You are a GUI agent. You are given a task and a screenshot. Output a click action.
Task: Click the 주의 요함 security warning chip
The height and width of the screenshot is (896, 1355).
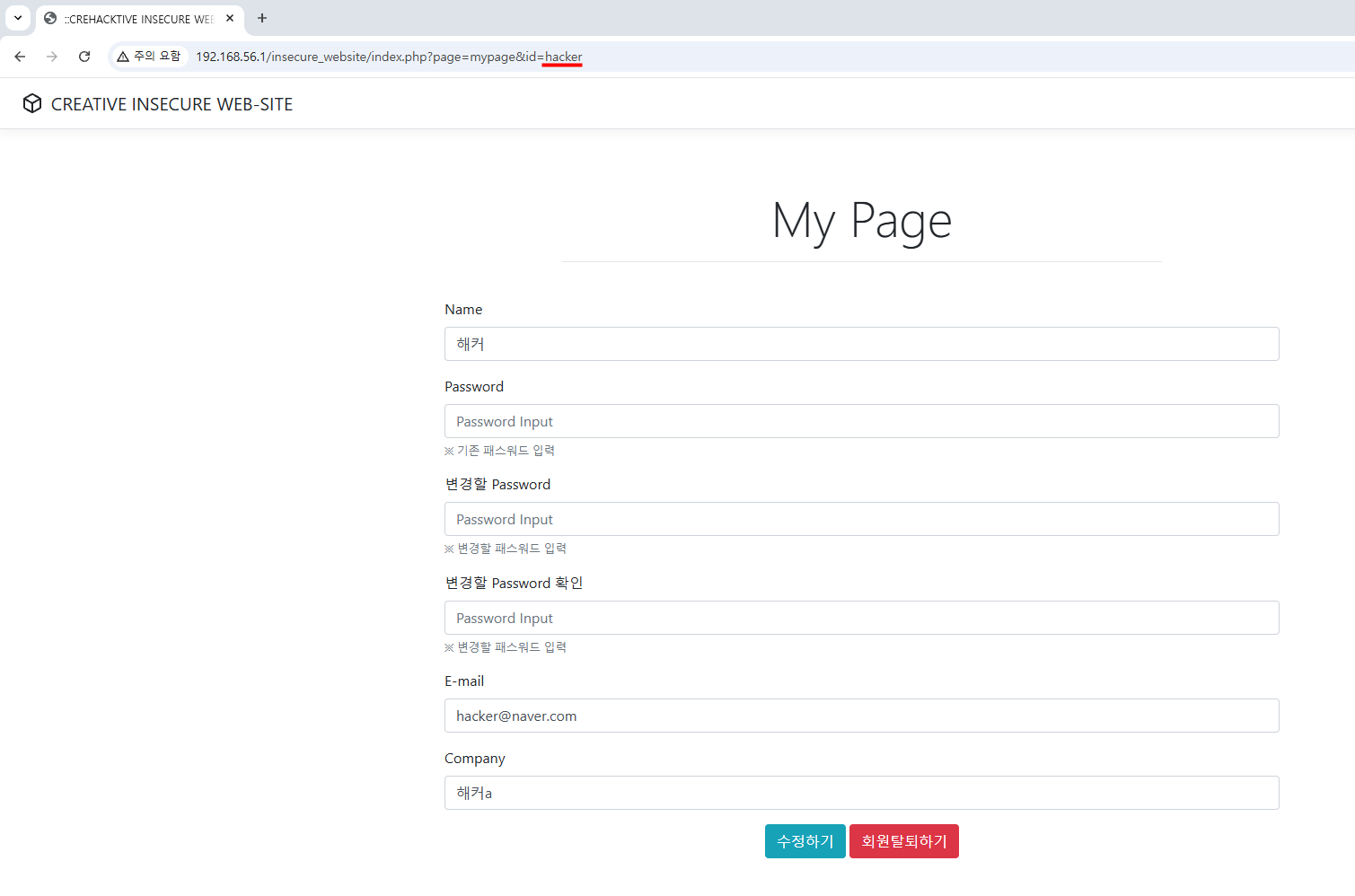pos(149,57)
